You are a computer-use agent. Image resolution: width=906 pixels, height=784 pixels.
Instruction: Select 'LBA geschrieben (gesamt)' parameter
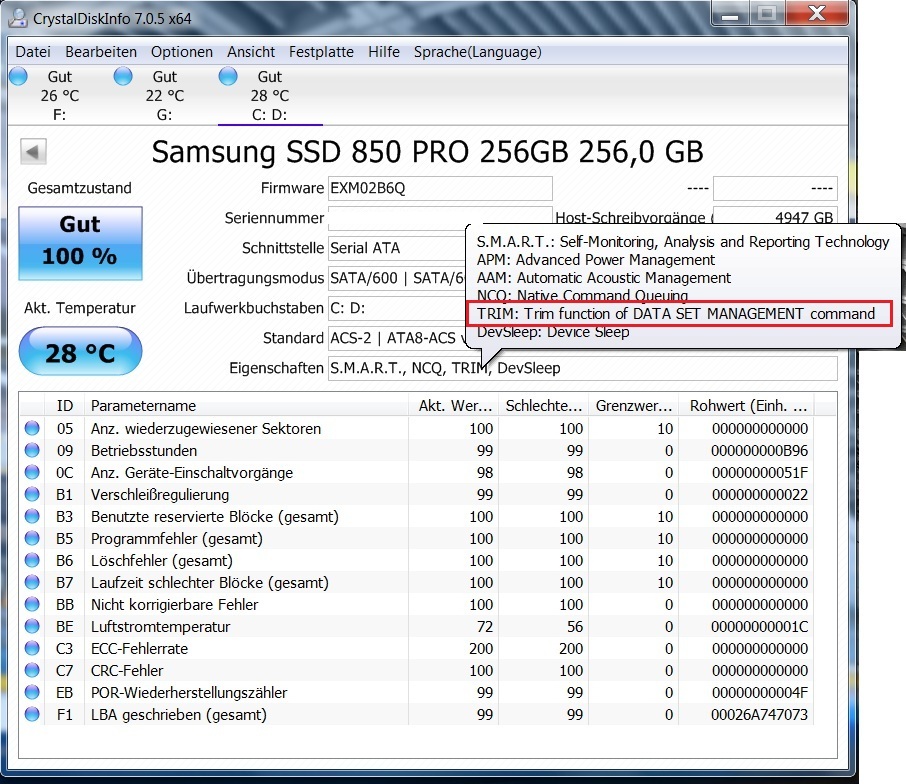(179, 714)
